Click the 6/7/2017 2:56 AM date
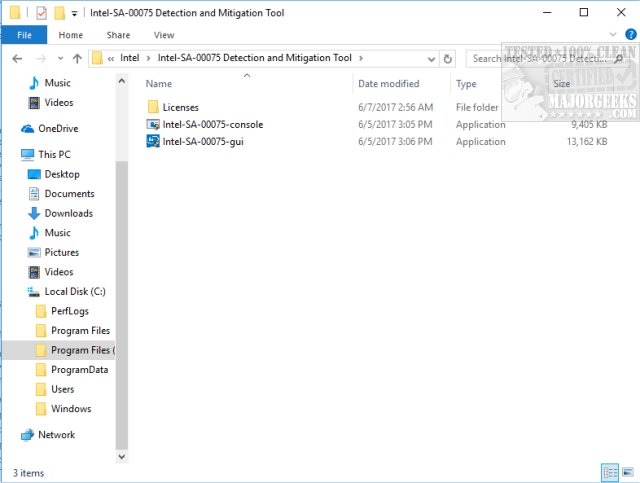The height and width of the screenshot is (483, 640). 395,107
